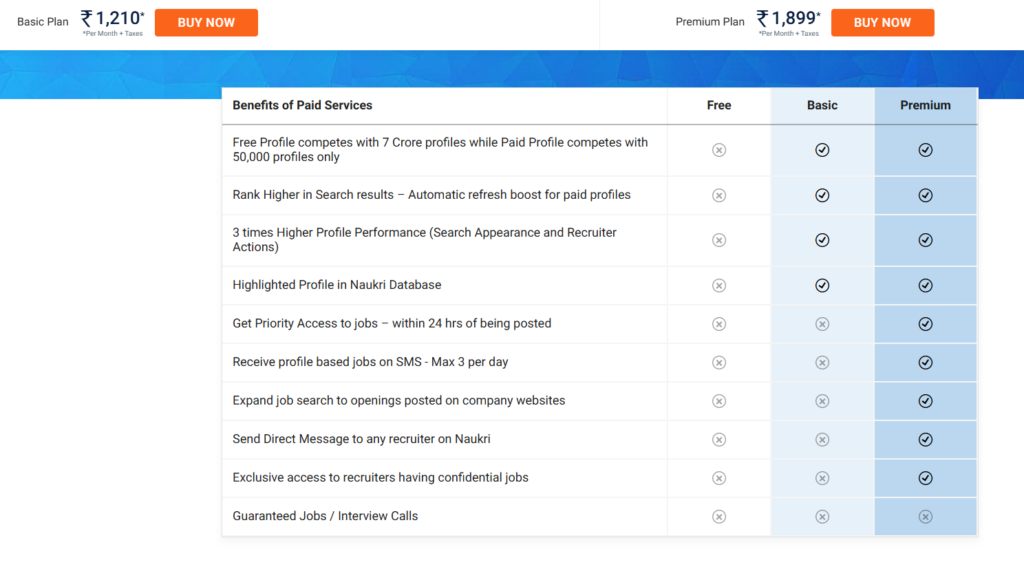Select the Premium column header

tap(925, 105)
